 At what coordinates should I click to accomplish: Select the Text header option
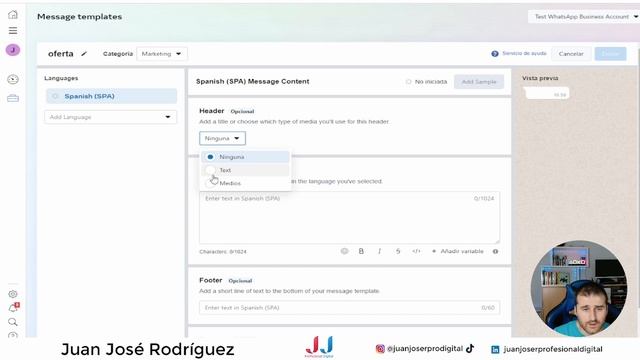[245, 170]
